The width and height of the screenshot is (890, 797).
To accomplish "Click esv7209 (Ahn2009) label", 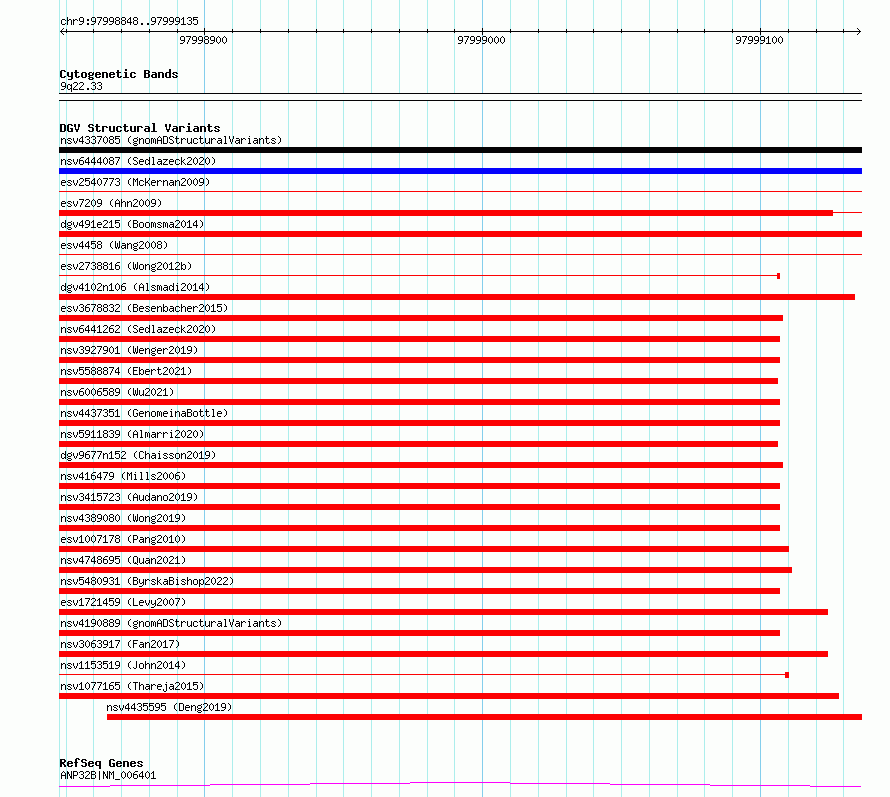I will [111, 203].
